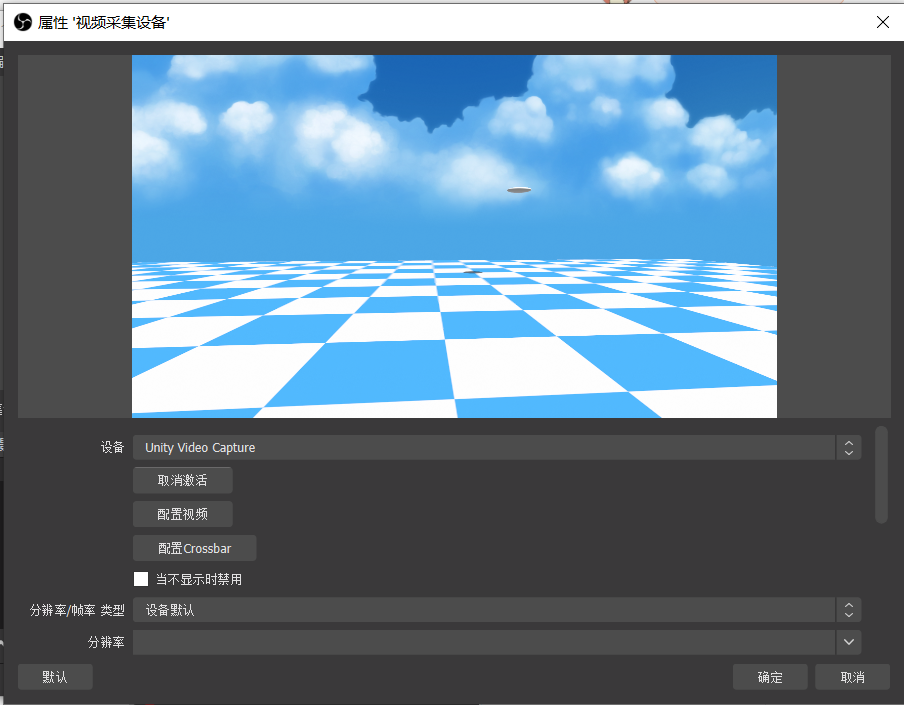The width and height of the screenshot is (904, 705).
Task: Click the 配置Crossbar button
Action: tap(194, 548)
